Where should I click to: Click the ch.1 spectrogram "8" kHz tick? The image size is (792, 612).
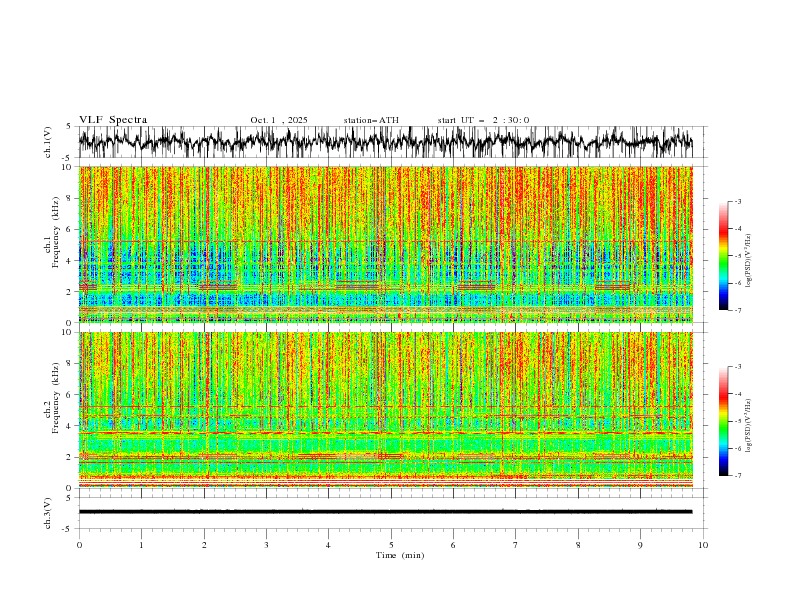point(70,198)
